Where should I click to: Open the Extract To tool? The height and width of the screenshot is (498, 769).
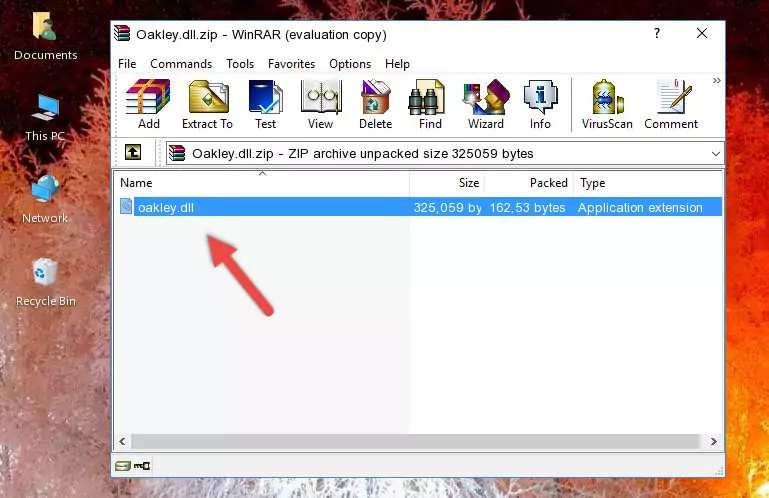coord(207,105)
